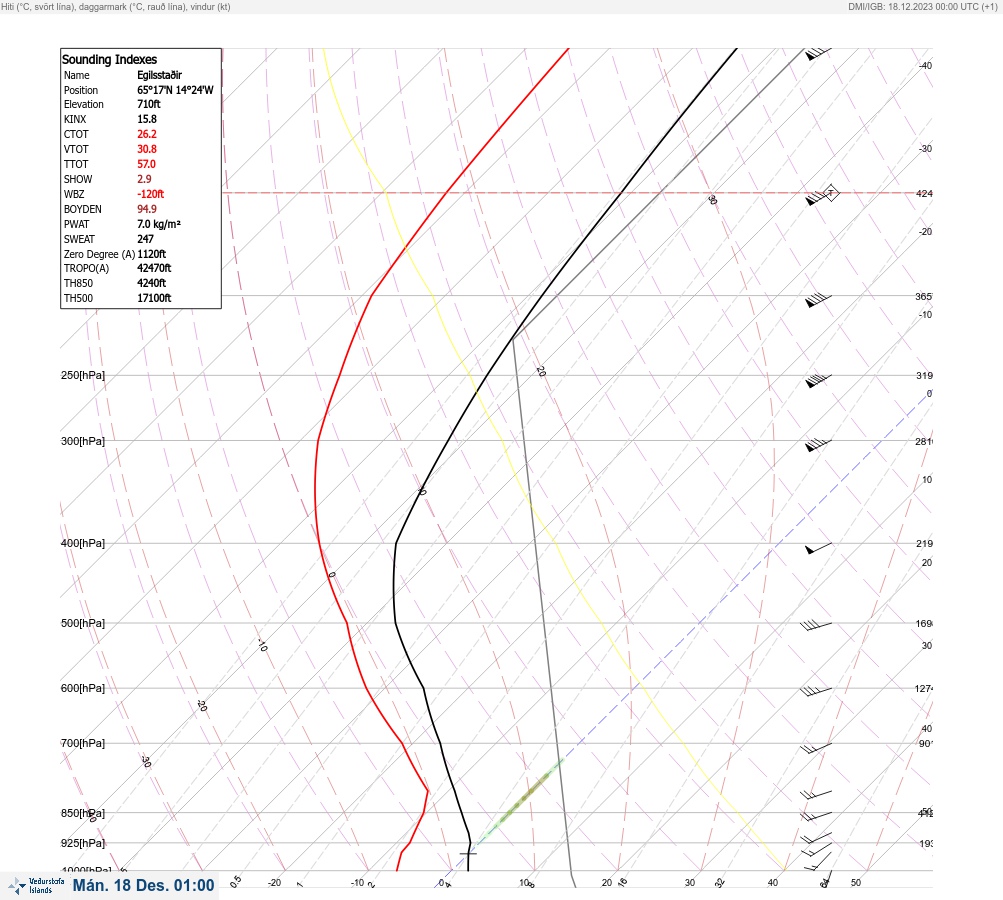Click the '250[hPa]' pressure label

click(x=83, y=375)
